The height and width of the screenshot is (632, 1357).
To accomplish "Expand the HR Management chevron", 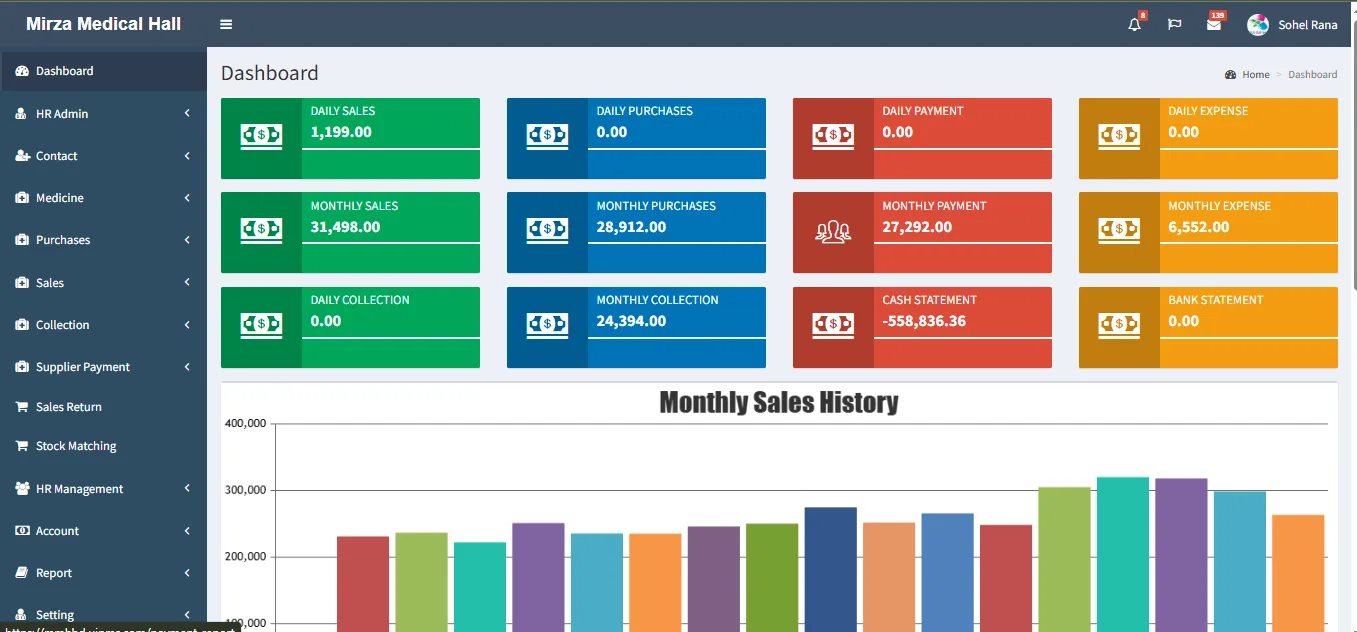I will tap(187, 489).
